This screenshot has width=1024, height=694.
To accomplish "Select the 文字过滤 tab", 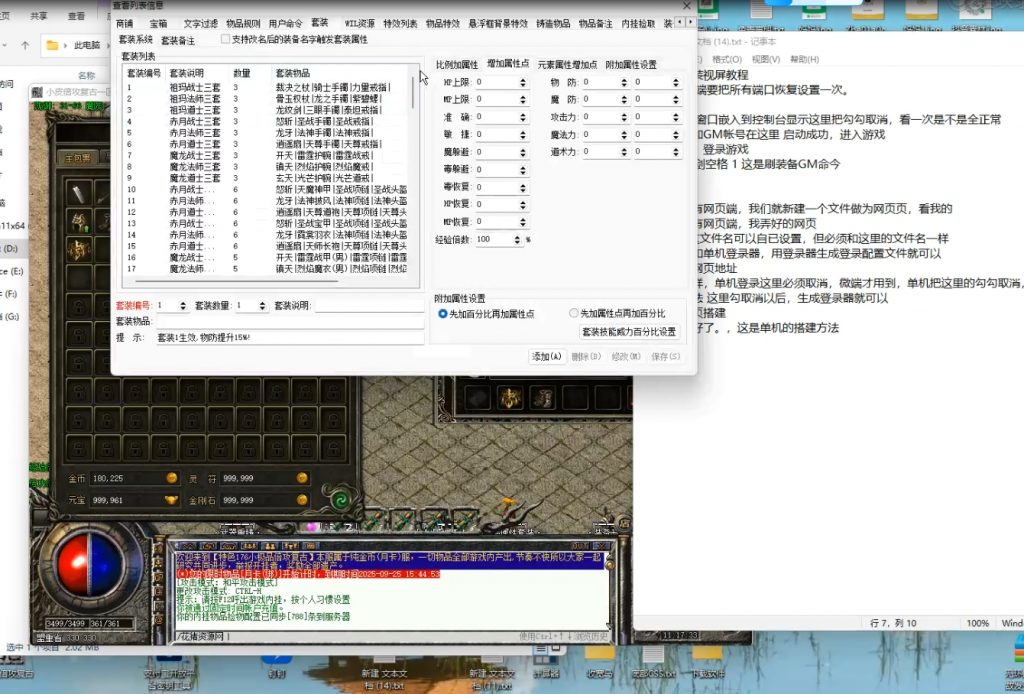I will coord(200,24).
